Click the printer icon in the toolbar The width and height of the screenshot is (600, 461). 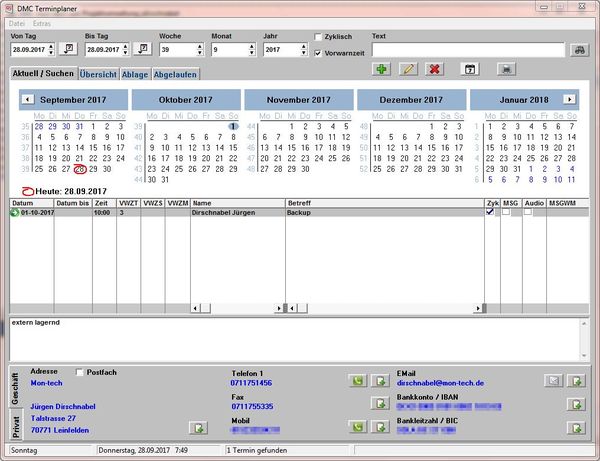click(x=507, y=69)
